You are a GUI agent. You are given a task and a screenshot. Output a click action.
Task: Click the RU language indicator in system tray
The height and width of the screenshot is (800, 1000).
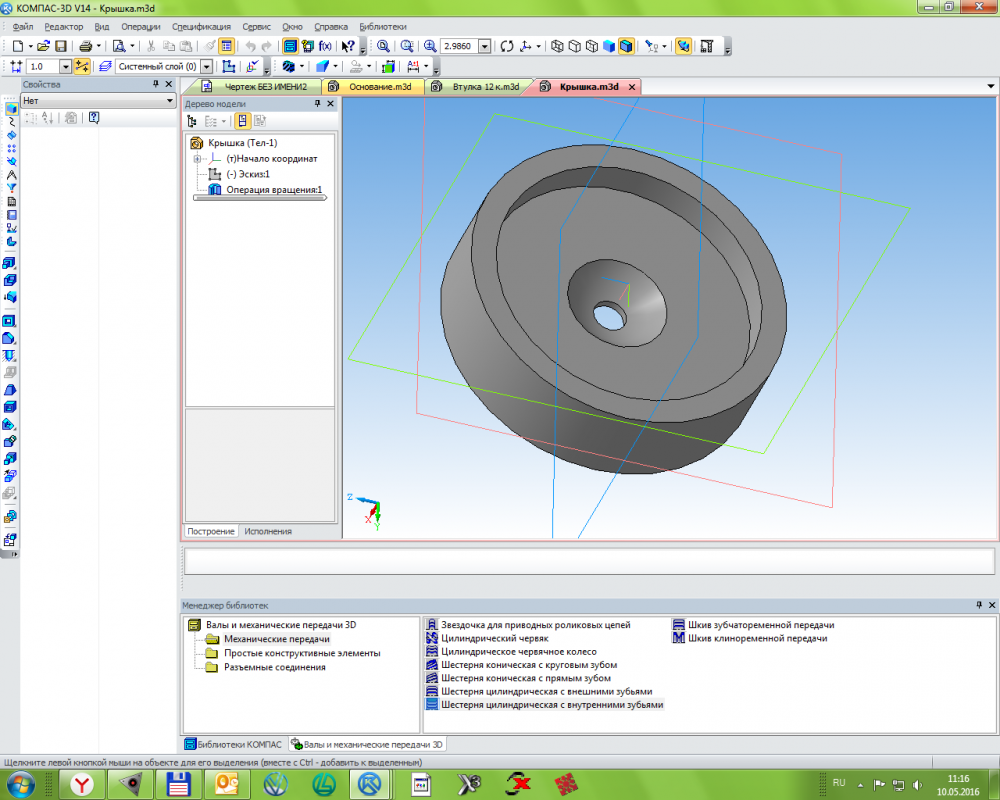click(x=839, y=783)
